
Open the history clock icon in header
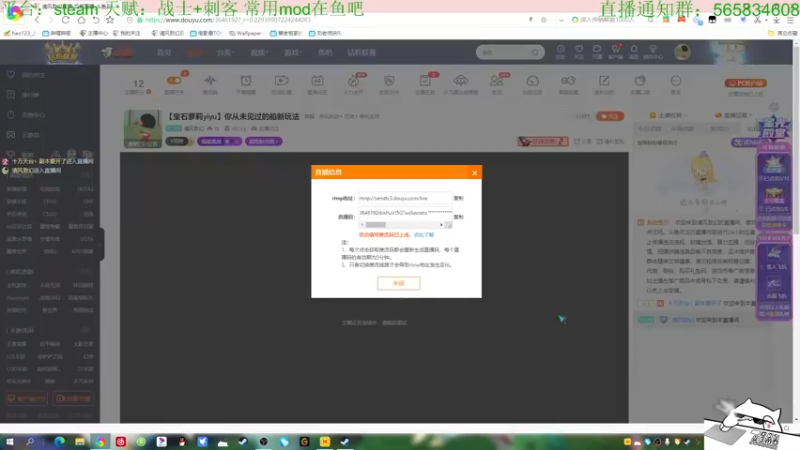(560, 51)
